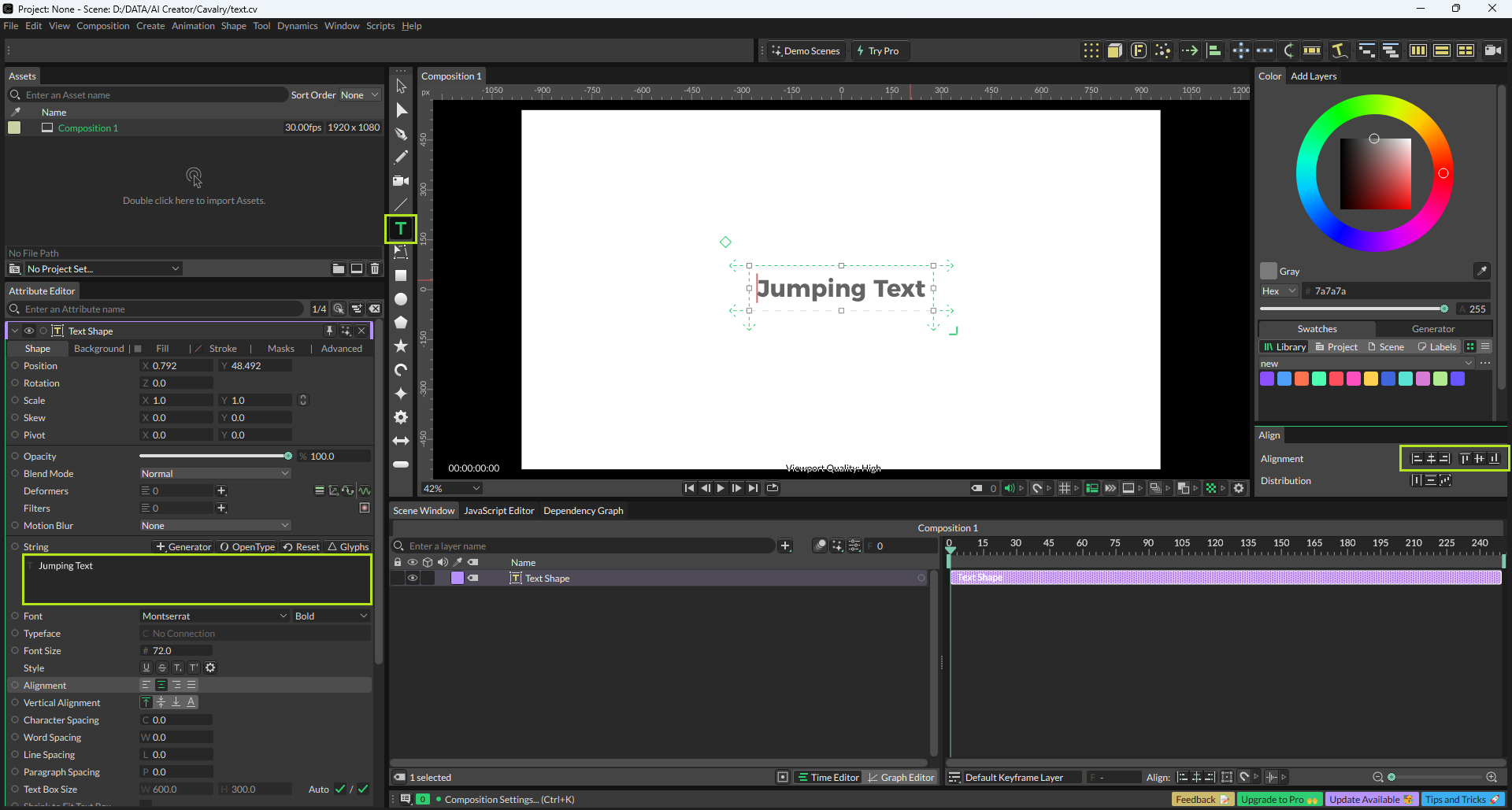Switch to the JavaScript Editor tab

click(498, 510)
